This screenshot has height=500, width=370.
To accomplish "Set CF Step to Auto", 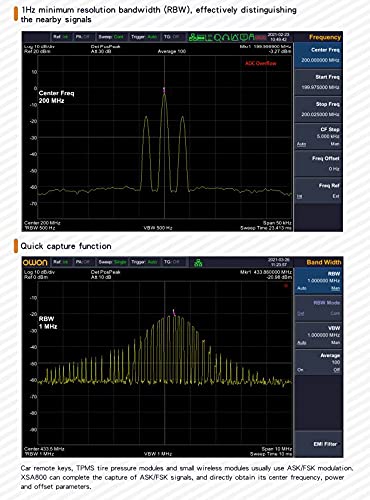I will click(x=301, y=144).
